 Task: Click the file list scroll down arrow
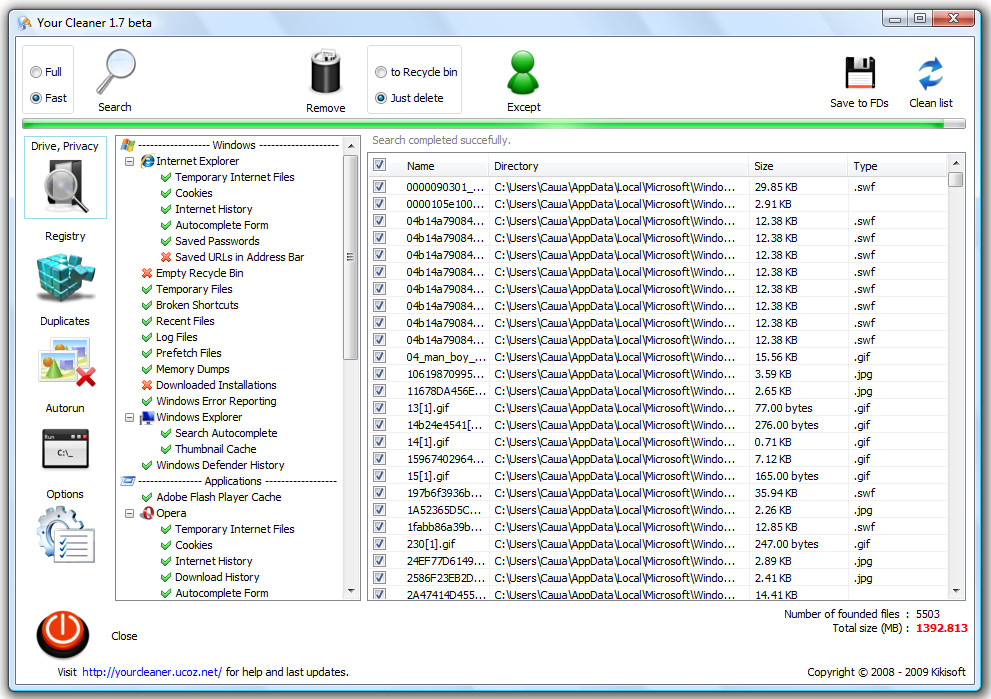coord(956,591)
